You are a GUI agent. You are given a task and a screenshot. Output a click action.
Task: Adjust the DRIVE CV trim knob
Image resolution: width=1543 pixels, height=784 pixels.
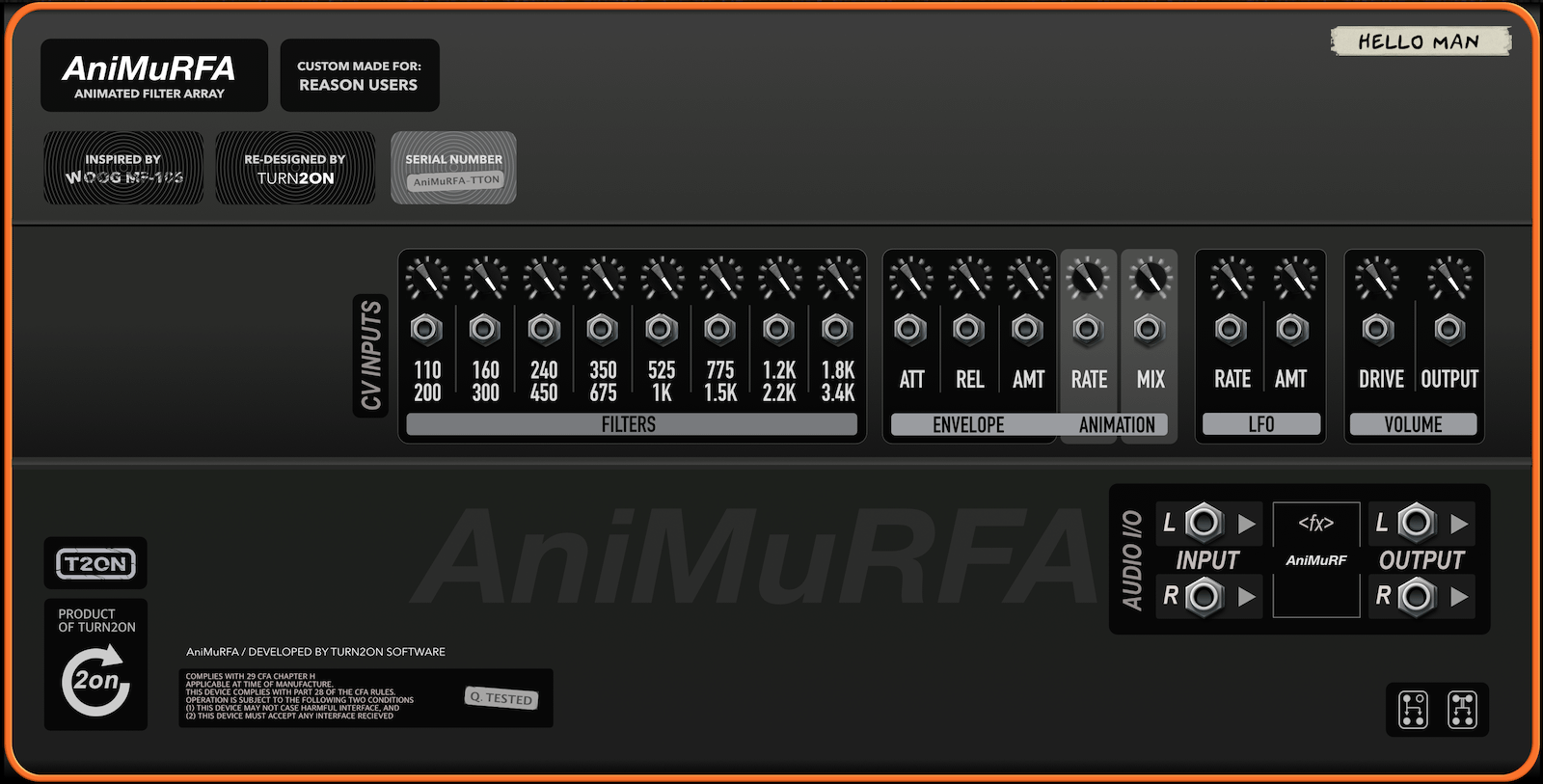pos(1377,279)
